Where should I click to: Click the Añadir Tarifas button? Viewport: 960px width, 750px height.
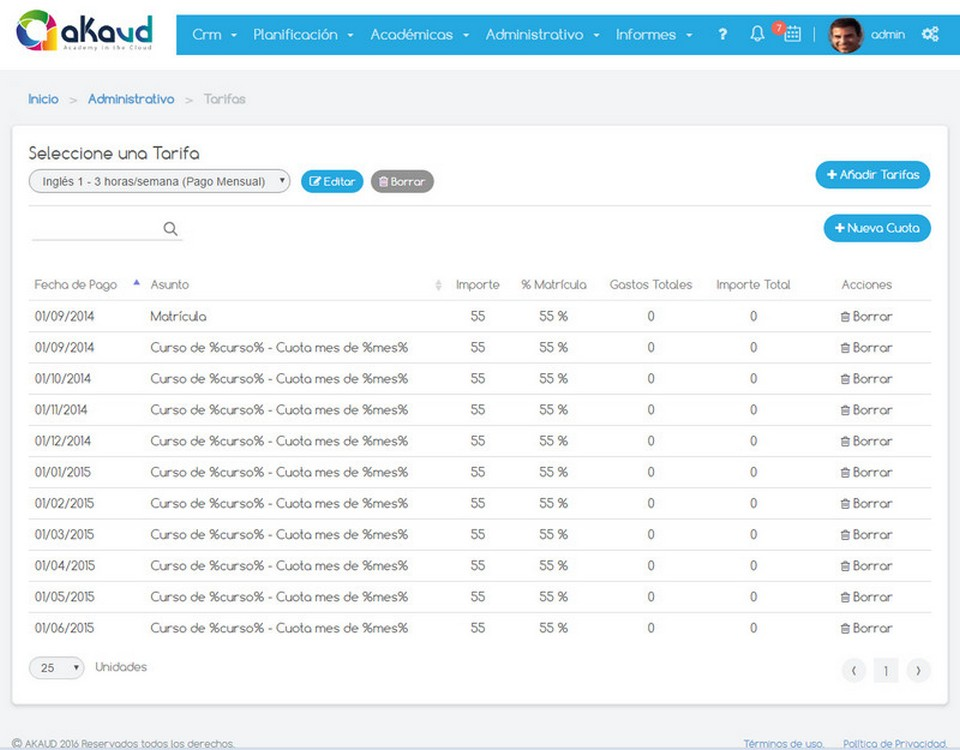click(873, 175)
